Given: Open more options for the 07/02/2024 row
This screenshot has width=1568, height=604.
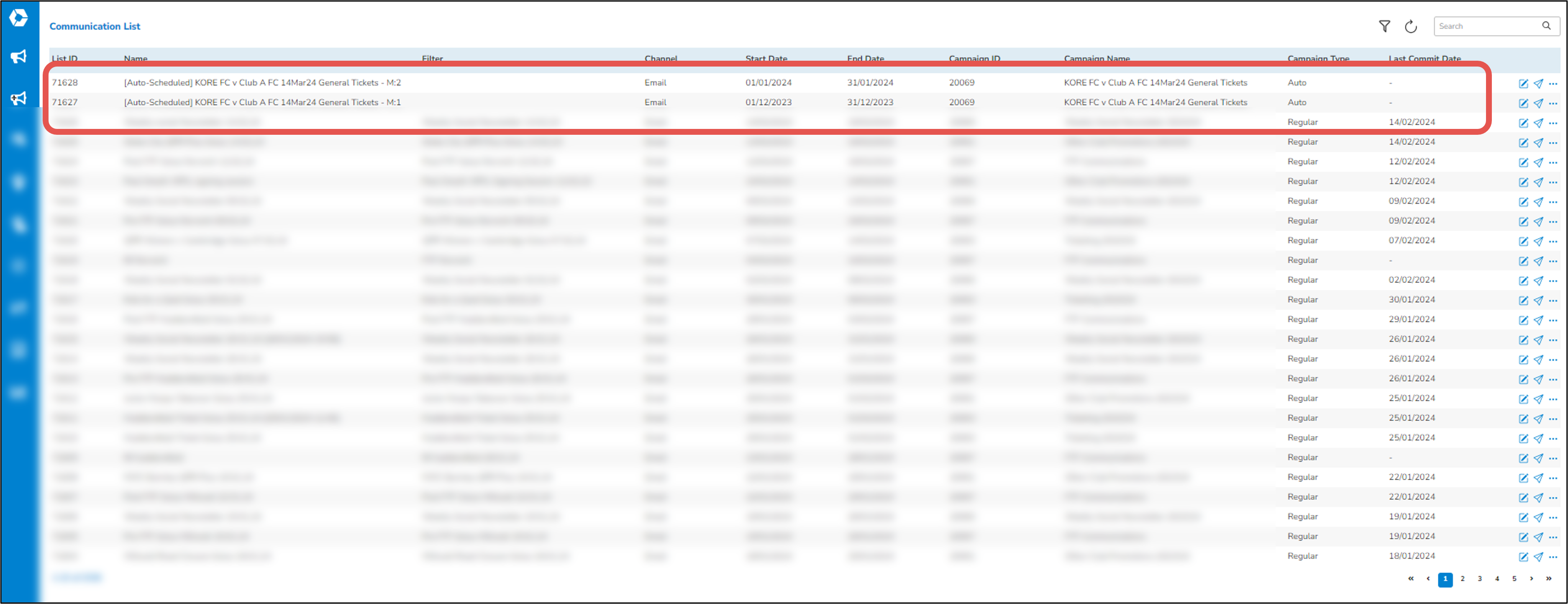Looking at the screenshot, I should coord(1553,241).
